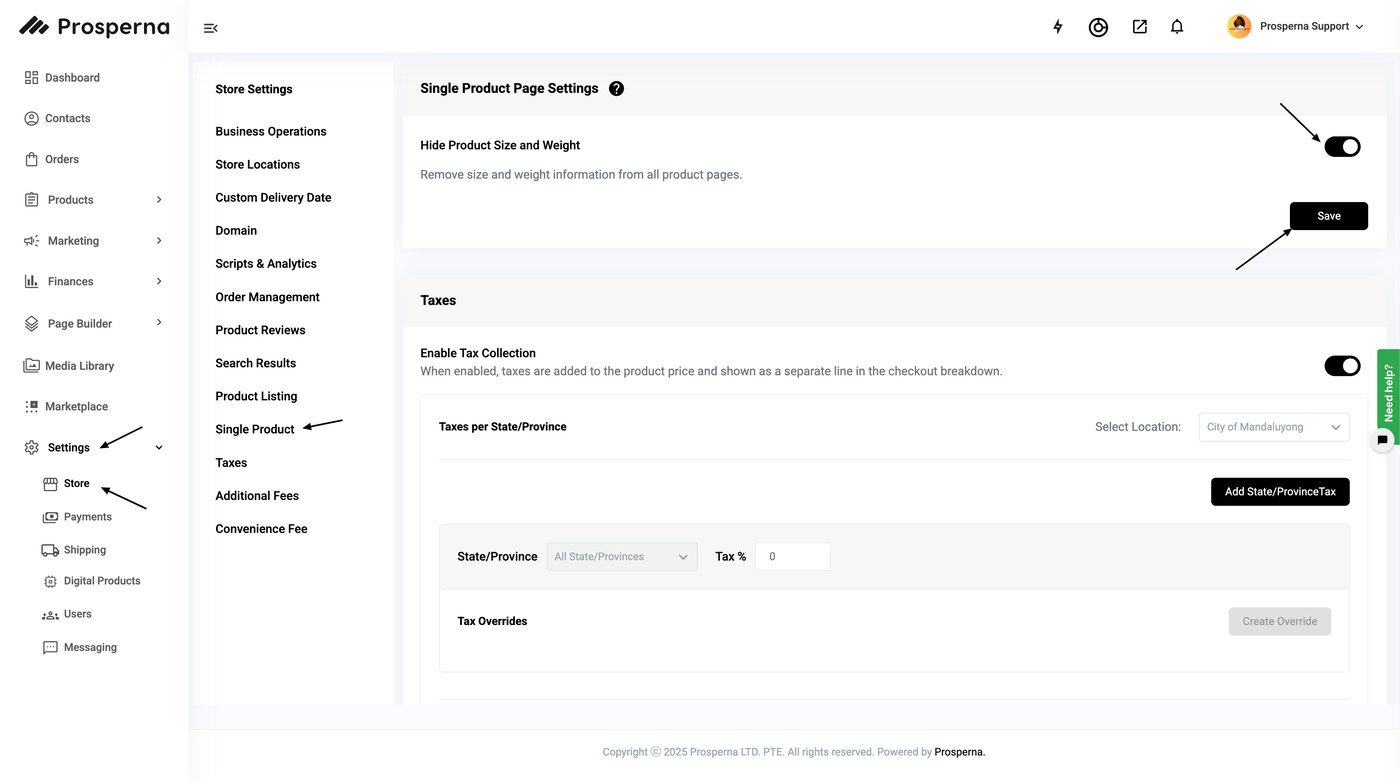This screenshot has width=1400, height=784.
Task: Click Add State/ProvinceTax button
Action: click(1279, 492)
